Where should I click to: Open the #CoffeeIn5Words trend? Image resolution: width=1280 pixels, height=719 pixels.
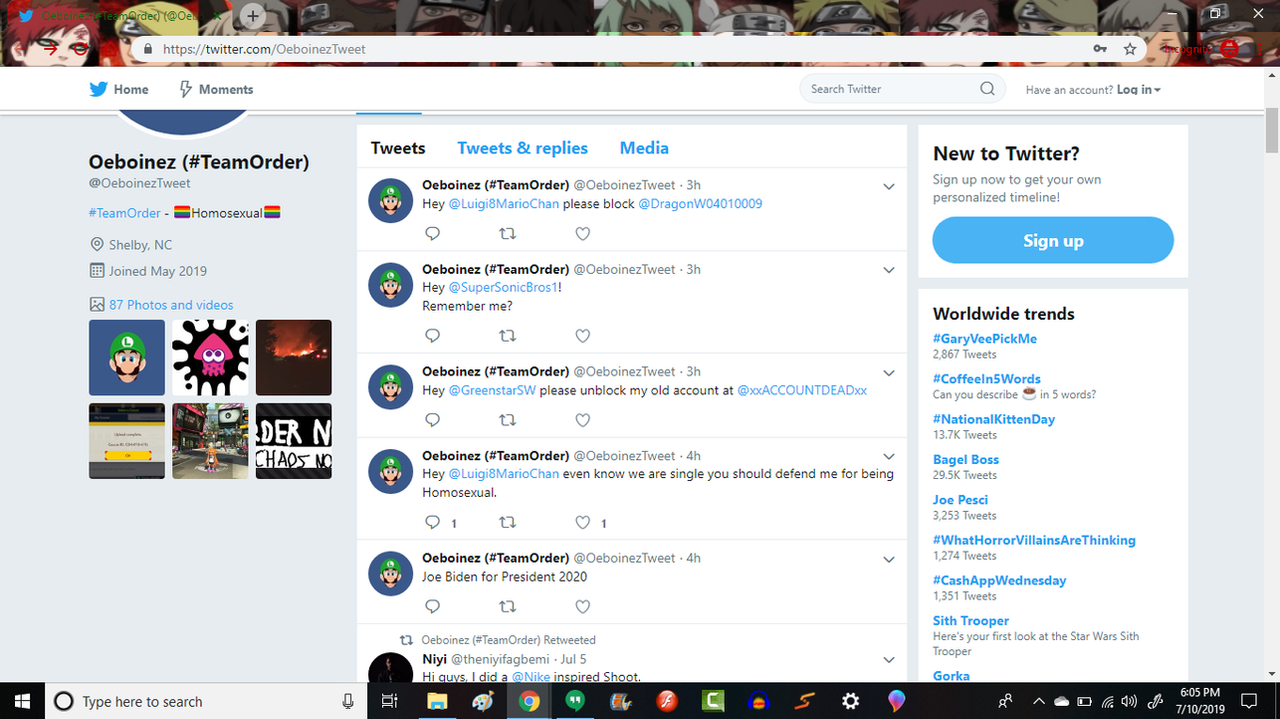pyautogui.click(x=987, y=378)
